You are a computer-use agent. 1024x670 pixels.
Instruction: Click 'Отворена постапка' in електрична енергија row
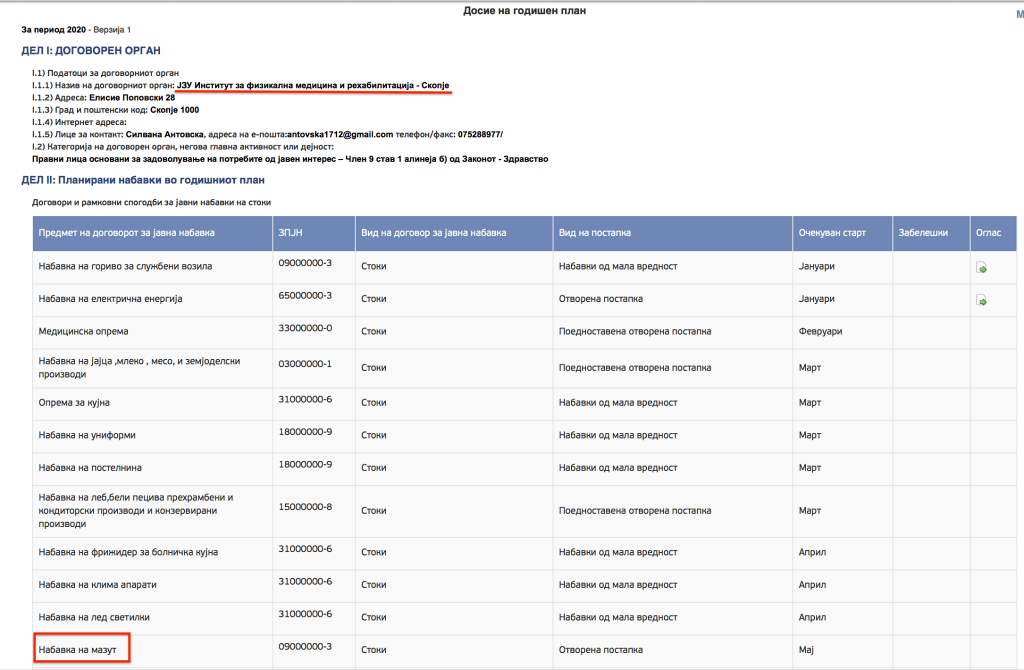coord(601,299)
